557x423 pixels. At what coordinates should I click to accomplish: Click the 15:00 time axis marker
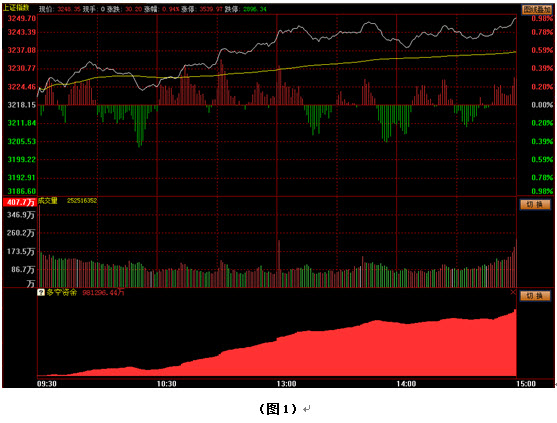(x=526, y=384)
